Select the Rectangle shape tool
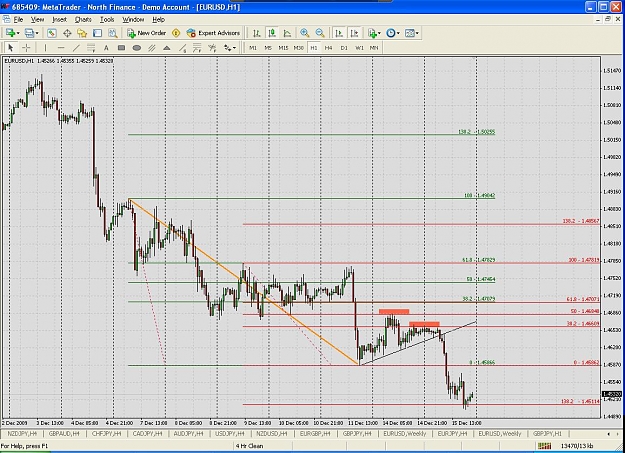The image size is (625, 453). [121, 48]
